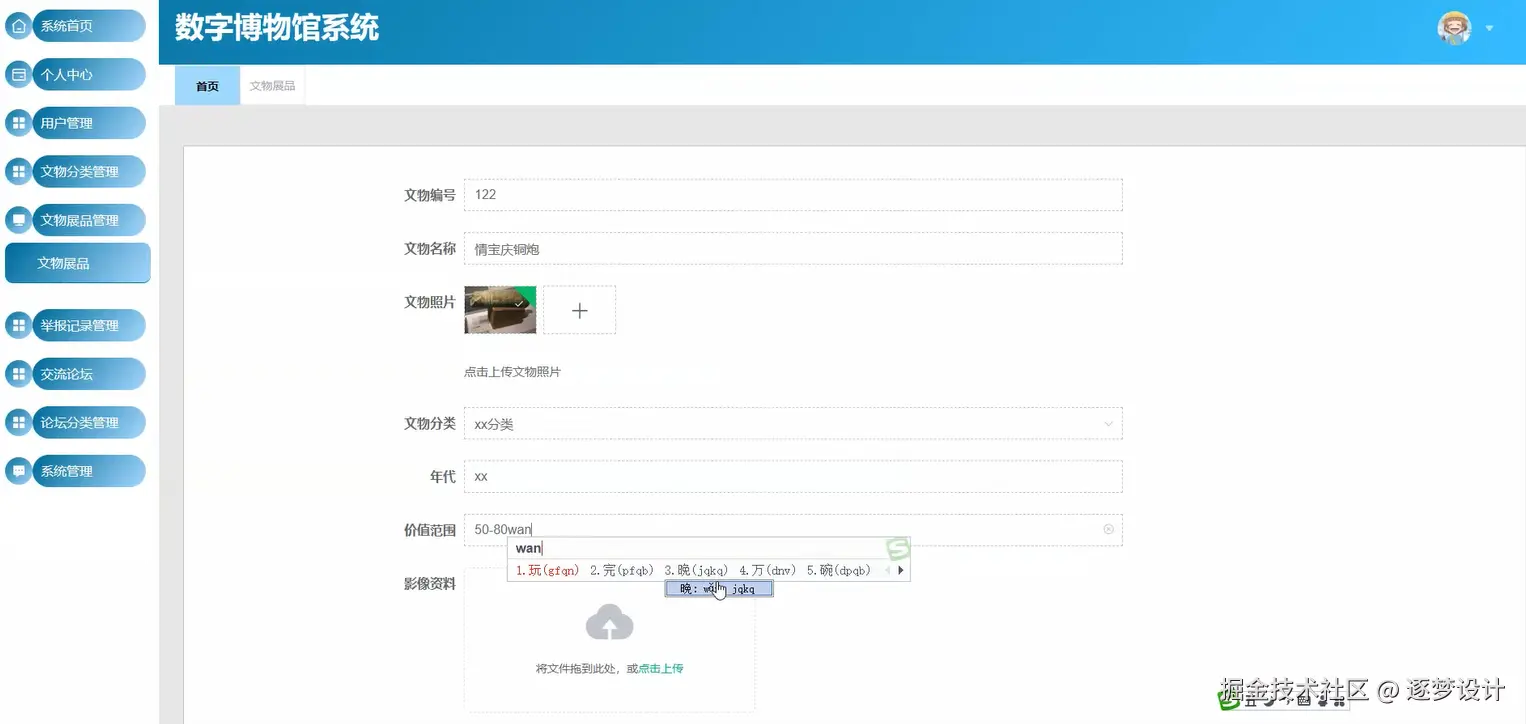The height and width of the screenshot is (724, 1526).
Task: Click the grid icon beside 用户管理
Action: point(18,123)
